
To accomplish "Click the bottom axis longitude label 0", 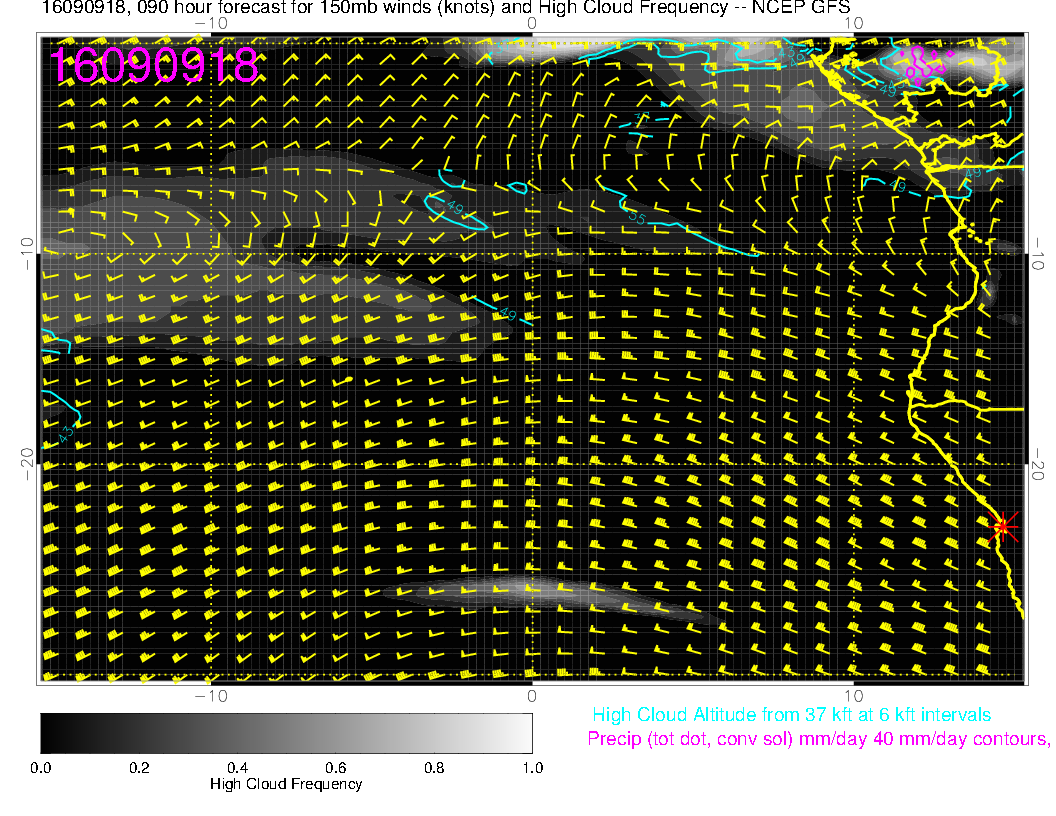I will (x=531, y=696).
